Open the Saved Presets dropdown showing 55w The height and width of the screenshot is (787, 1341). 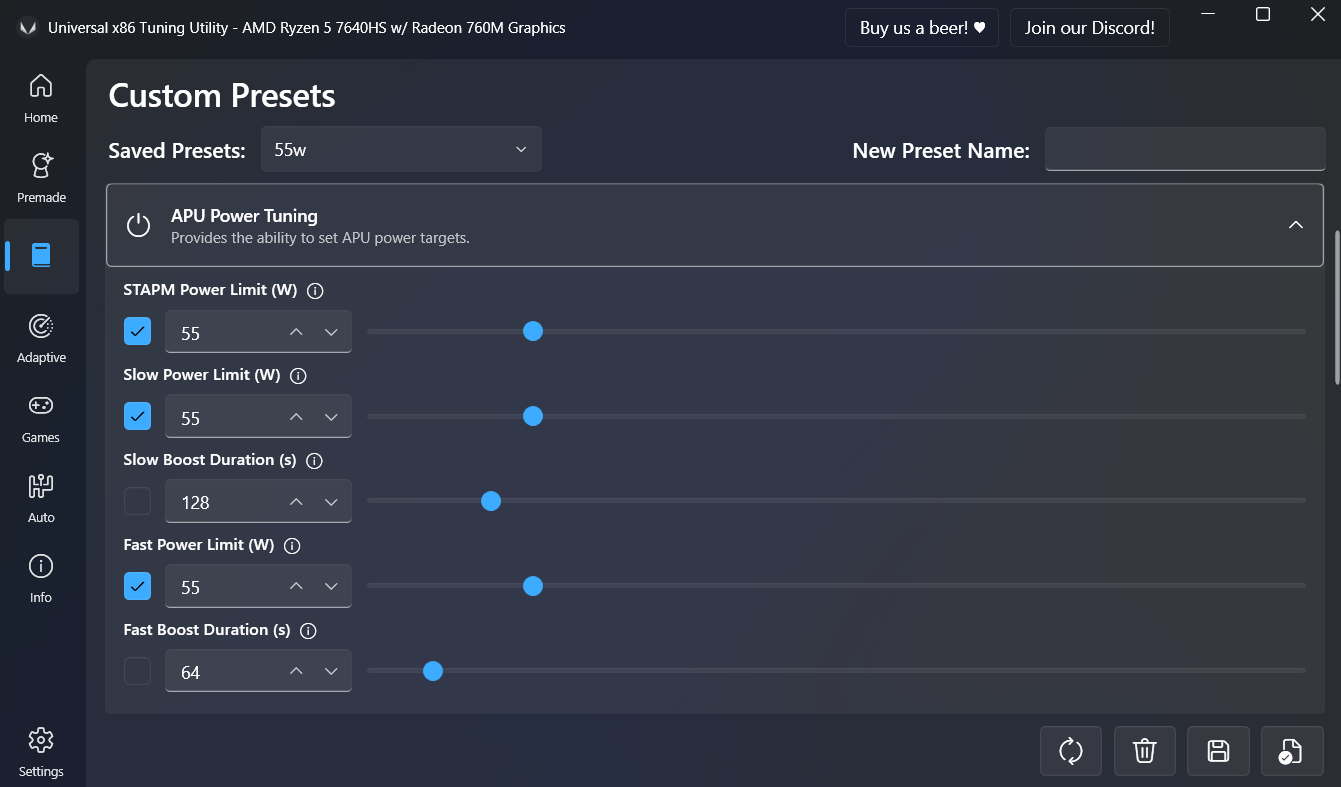point(401,149)
